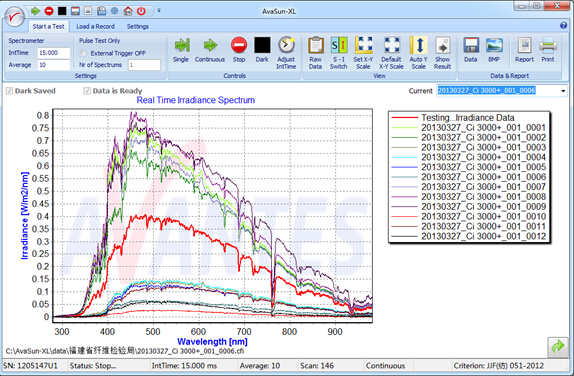The height and width of the screenshot is (376, 574).
Task: Toggle the Data is Ready checkbox
Action: point(87,91)
